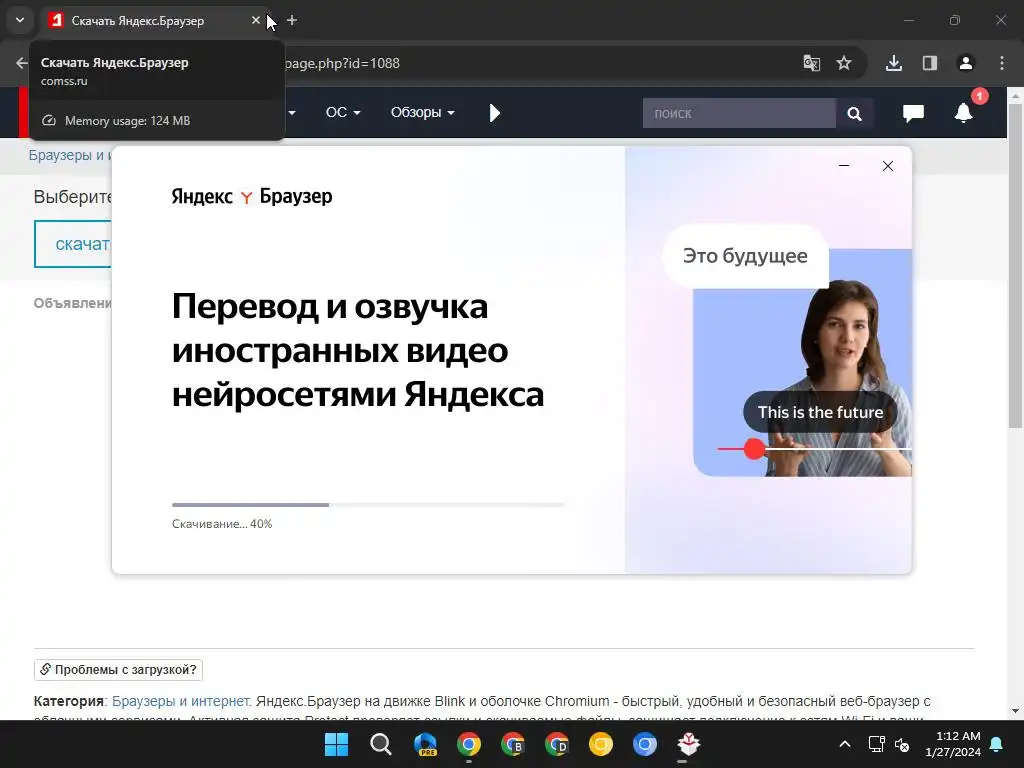Screen dimensions: 1024x768
Task: Open the Chrome downloads icon
Action: [x=893, y=63]
